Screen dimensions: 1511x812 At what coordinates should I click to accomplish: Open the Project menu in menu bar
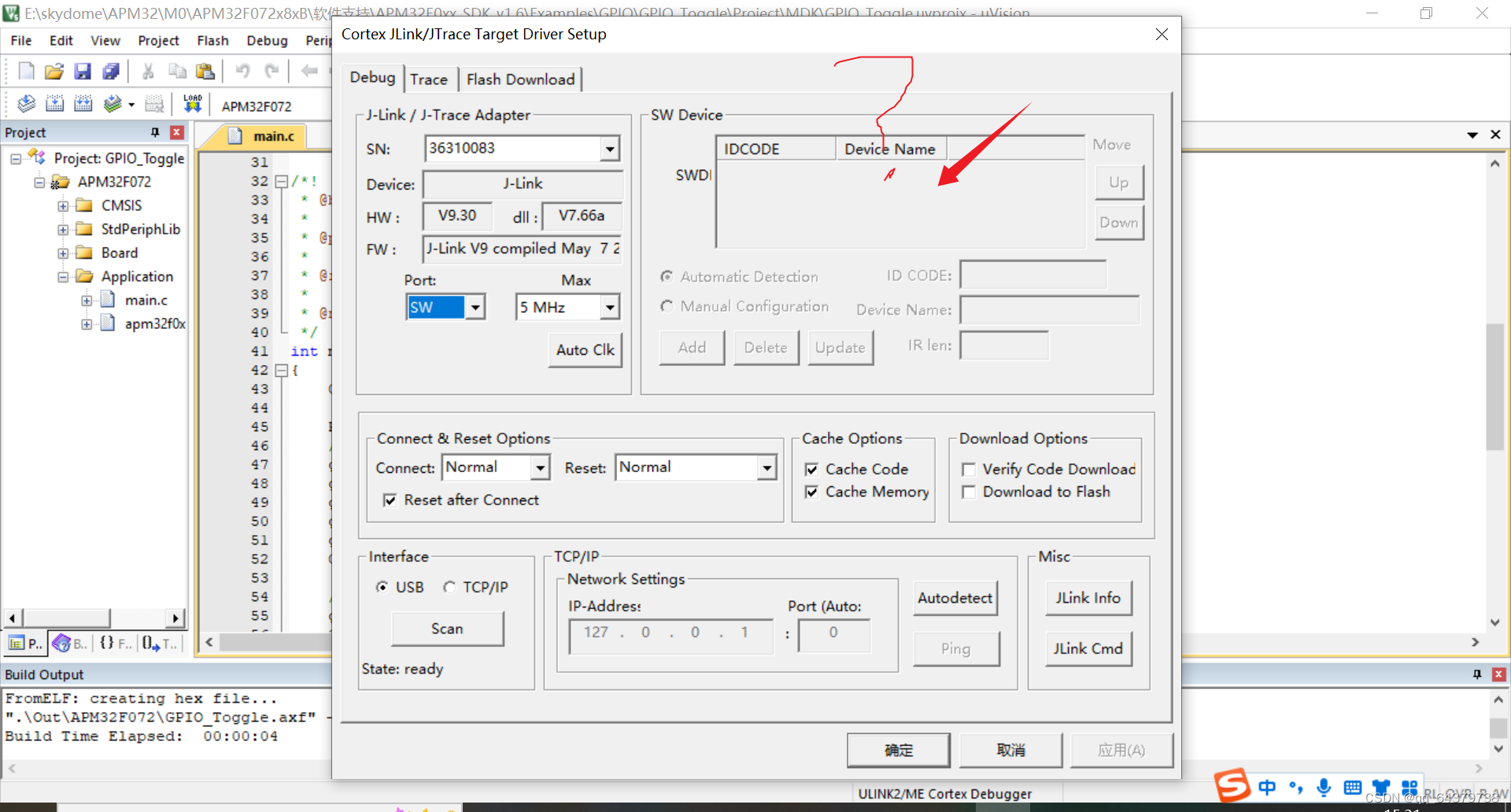158,41
